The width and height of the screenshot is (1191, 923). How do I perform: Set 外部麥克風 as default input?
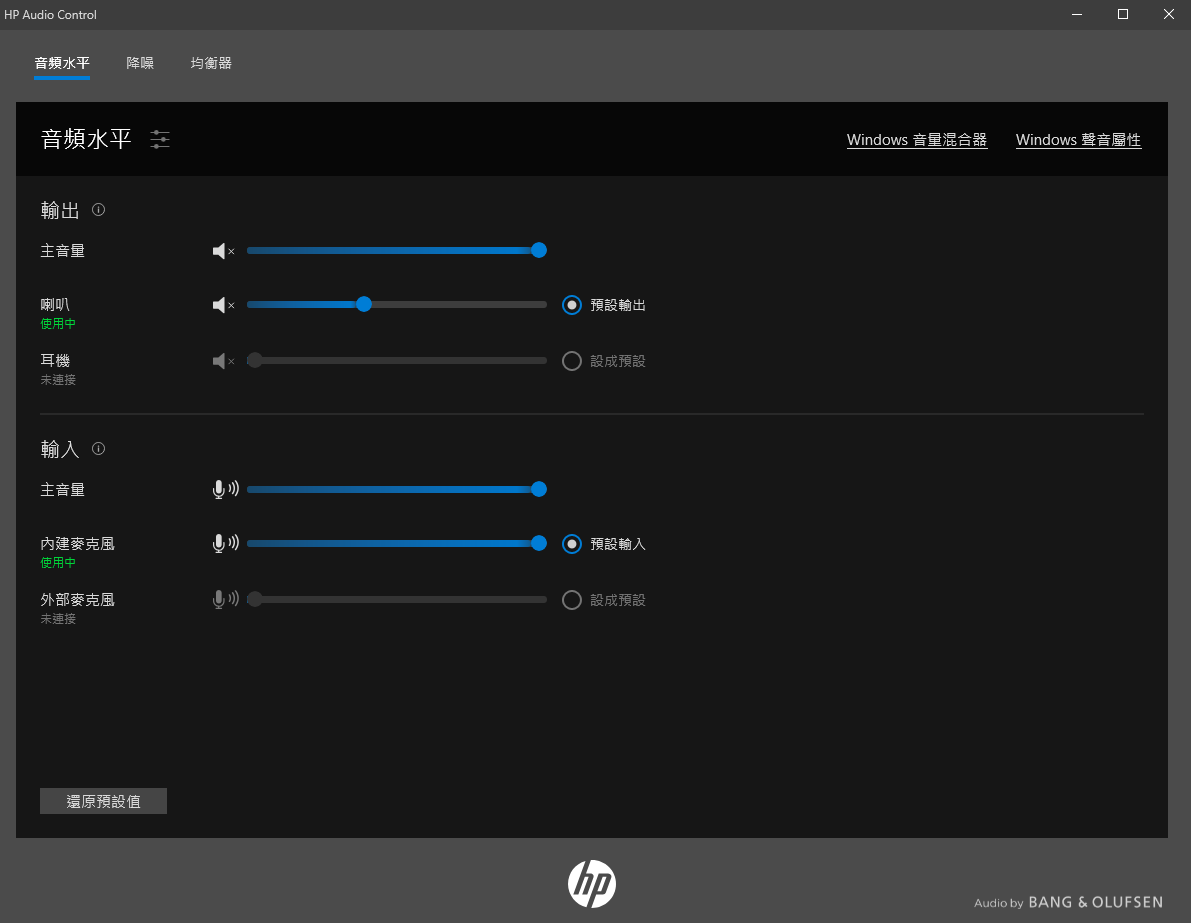(x=572, y=600)
